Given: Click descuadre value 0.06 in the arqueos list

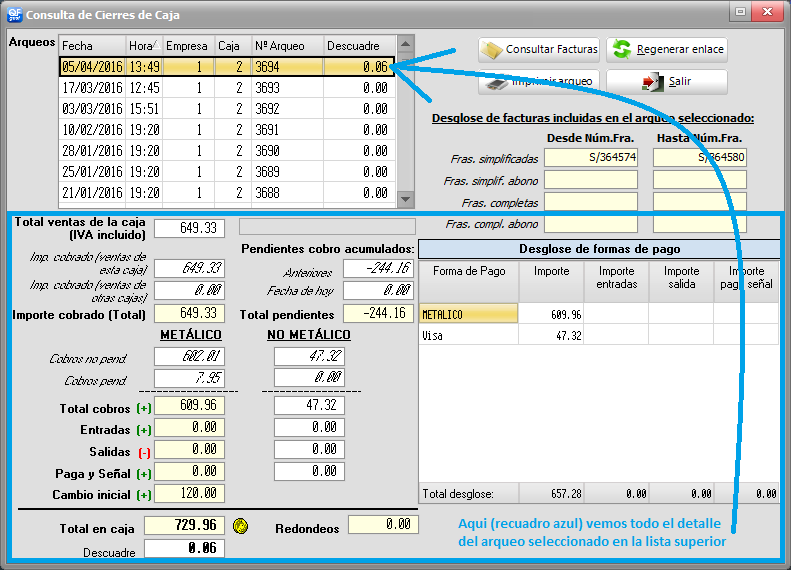Looking at the screenshot, I should (359, 67).
